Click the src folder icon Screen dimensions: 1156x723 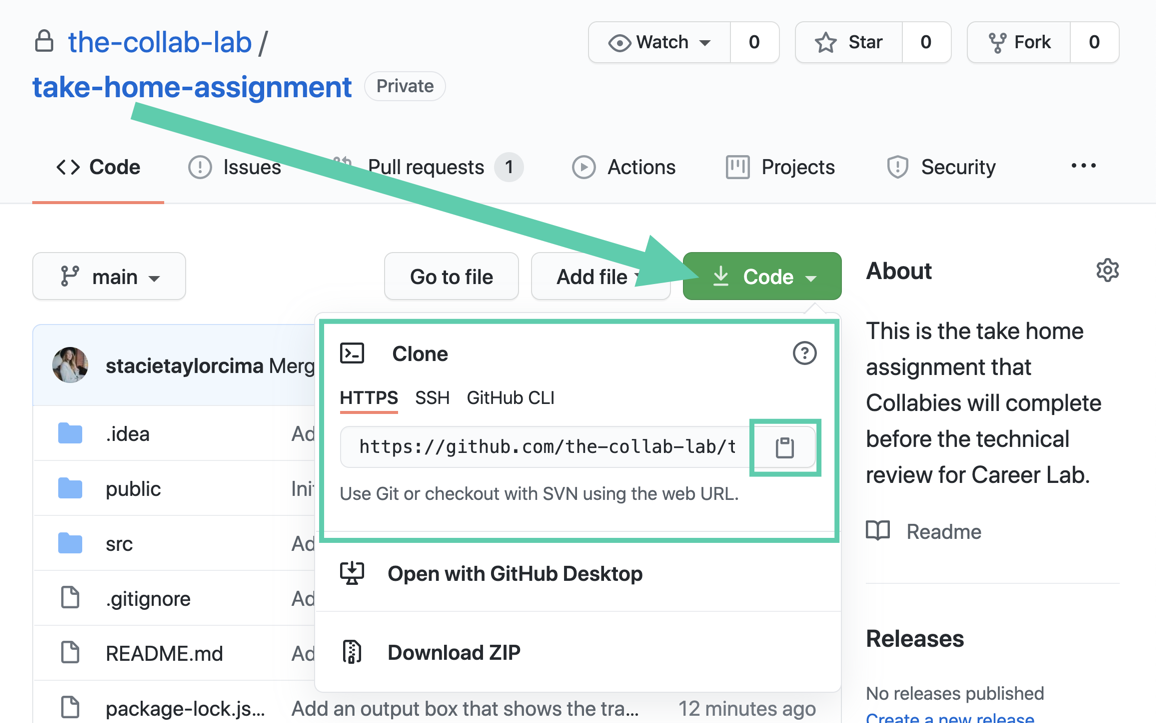click(70, 543)
